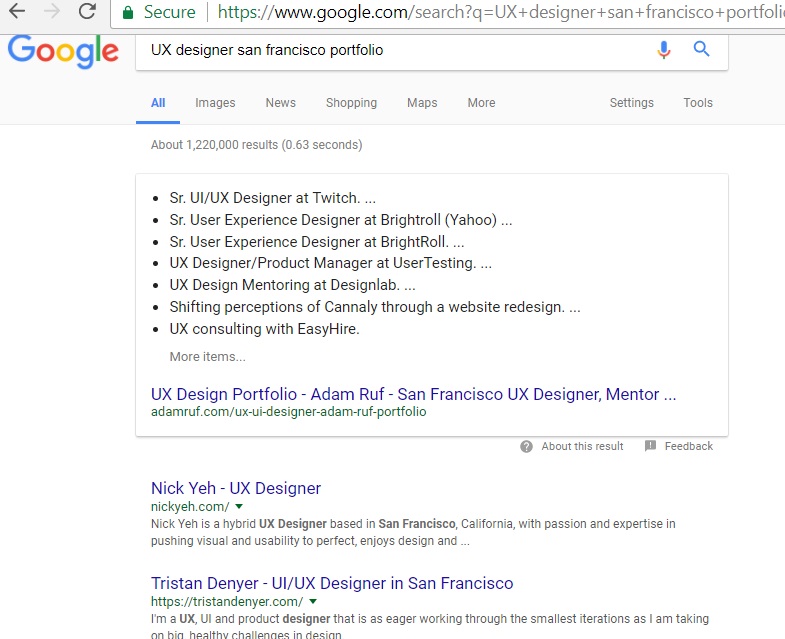Click the adamruf.com green URL
This screenshot has width=785, height=639.
point(288,412)
